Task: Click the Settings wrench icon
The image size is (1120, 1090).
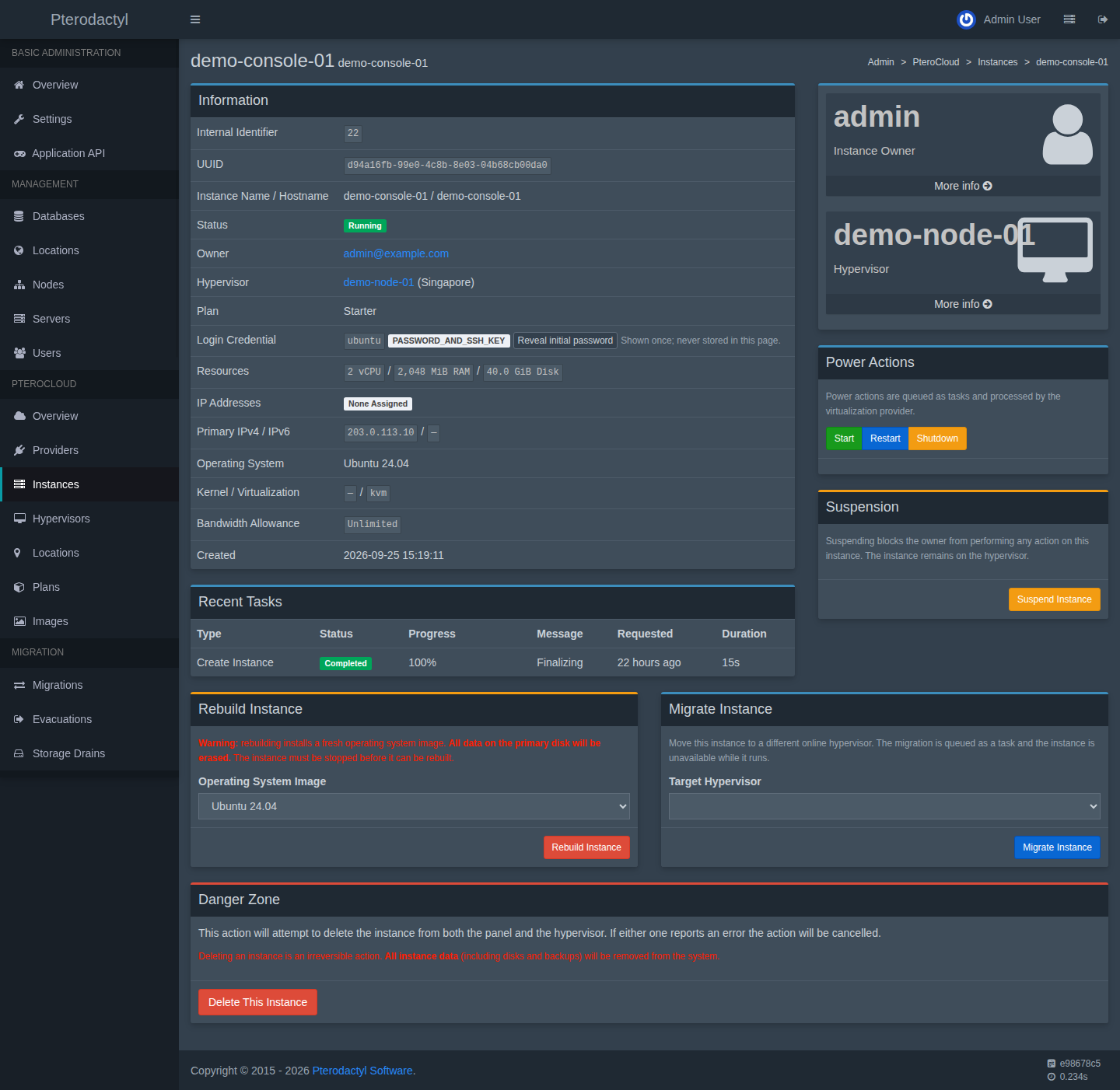Action: 19,119
